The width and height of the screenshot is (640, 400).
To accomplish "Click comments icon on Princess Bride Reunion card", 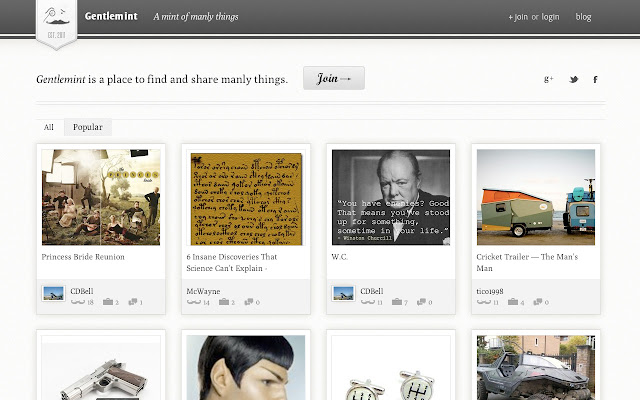I will coord(133,302).
